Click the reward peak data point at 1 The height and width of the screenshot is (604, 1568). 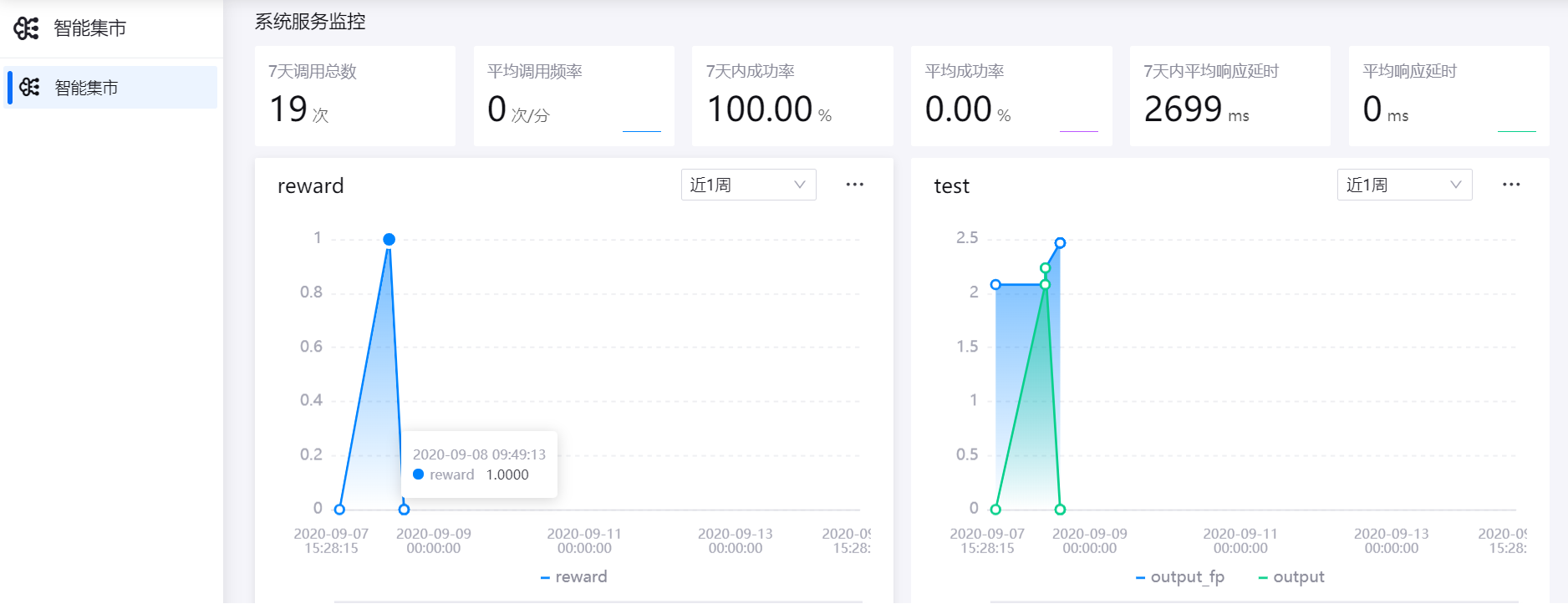click(389, 240)
